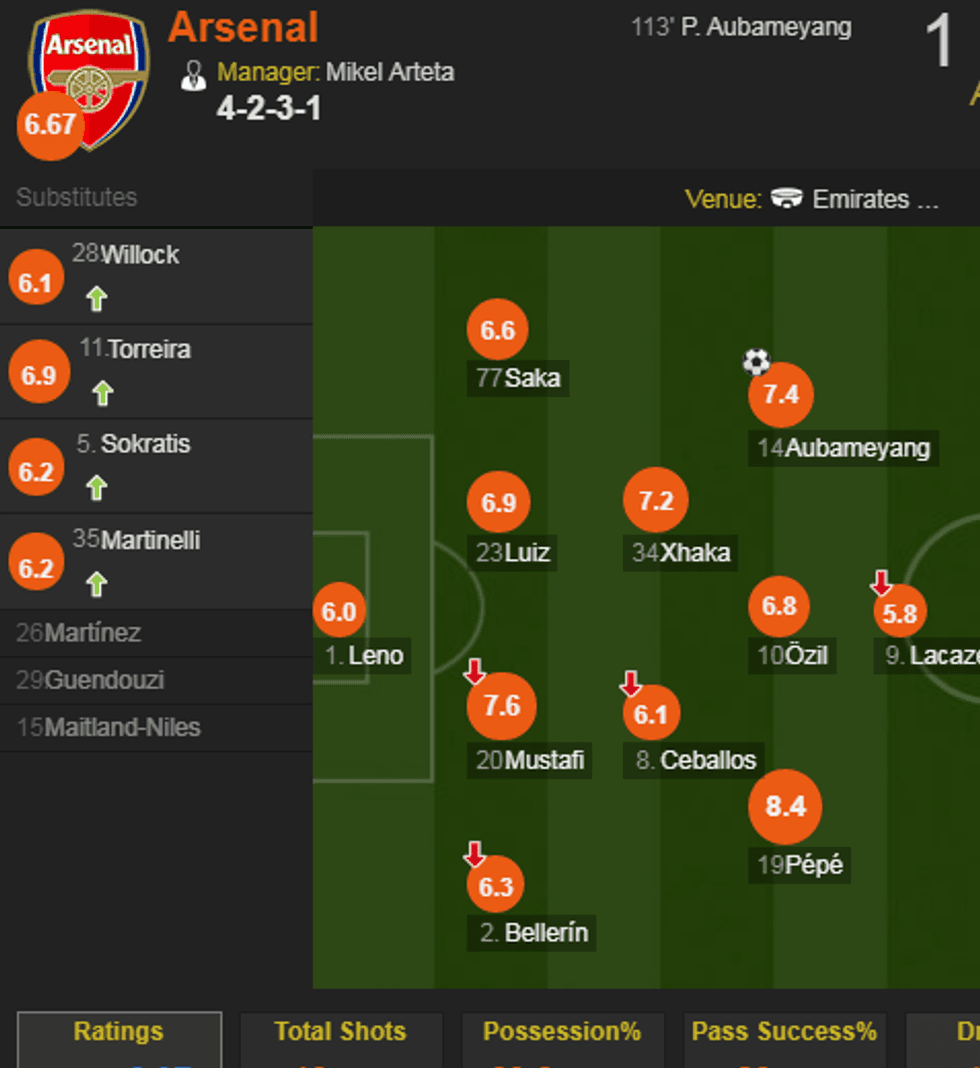Open Mikel Arteta's manager link
The width and height of the screenshot is (980, 1068).
click(x=390, y=73)
